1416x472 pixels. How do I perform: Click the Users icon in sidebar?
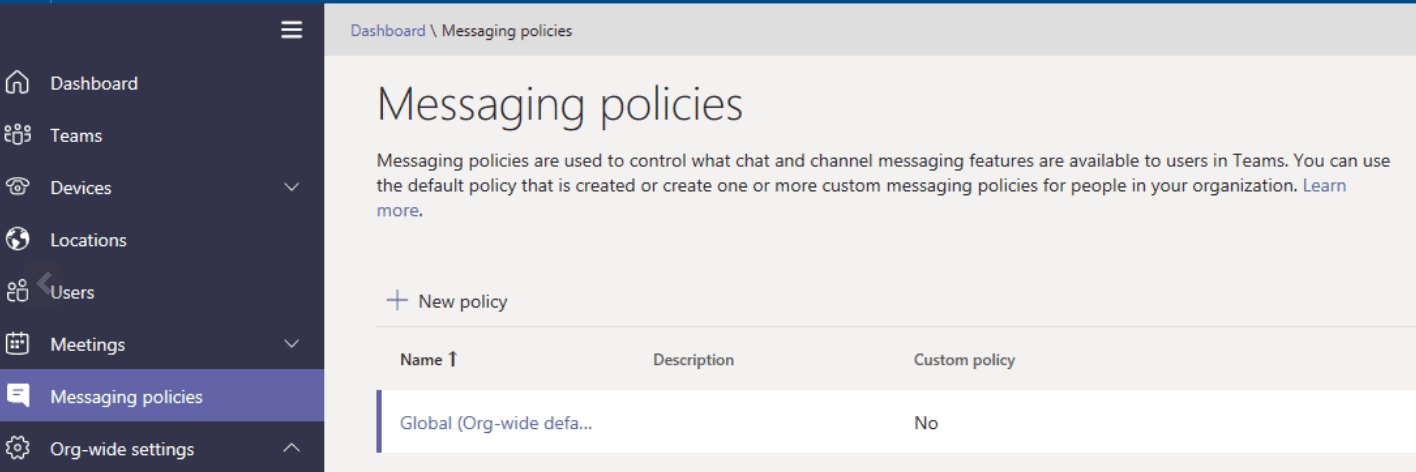click(17, 291)
